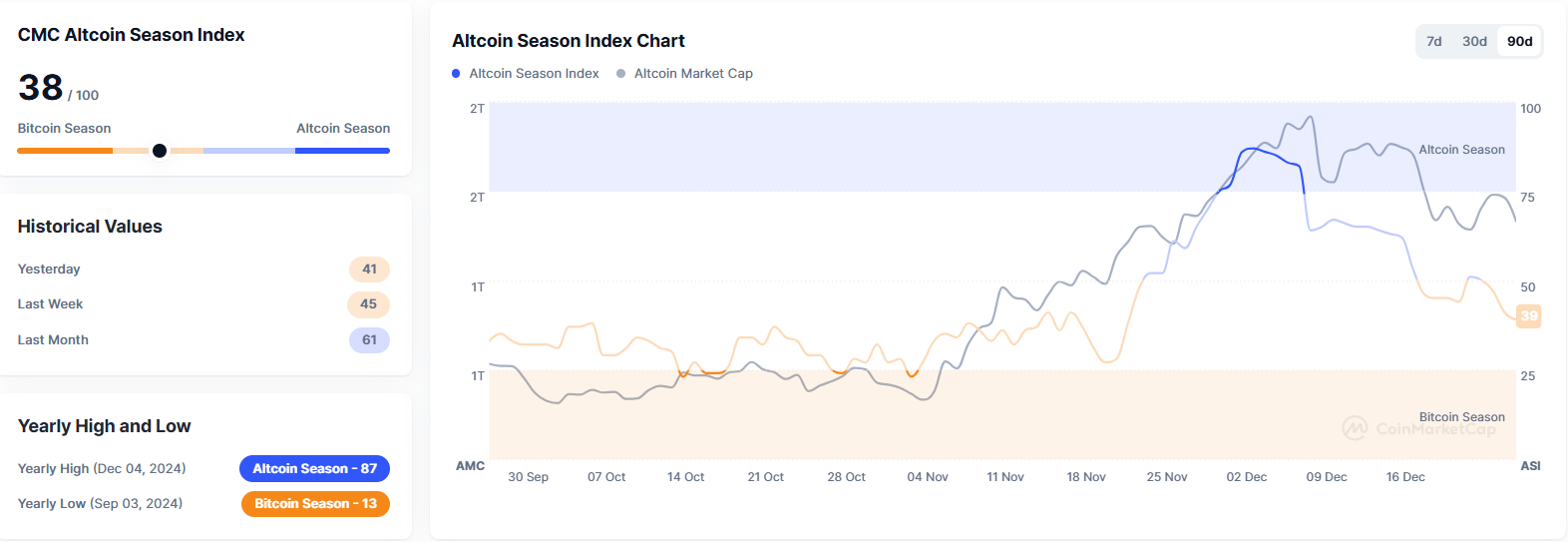Click the Bitcoin/Altcoin season slider handle
Viewport: 1568px width, 542px height.
(x=160, y=151)
